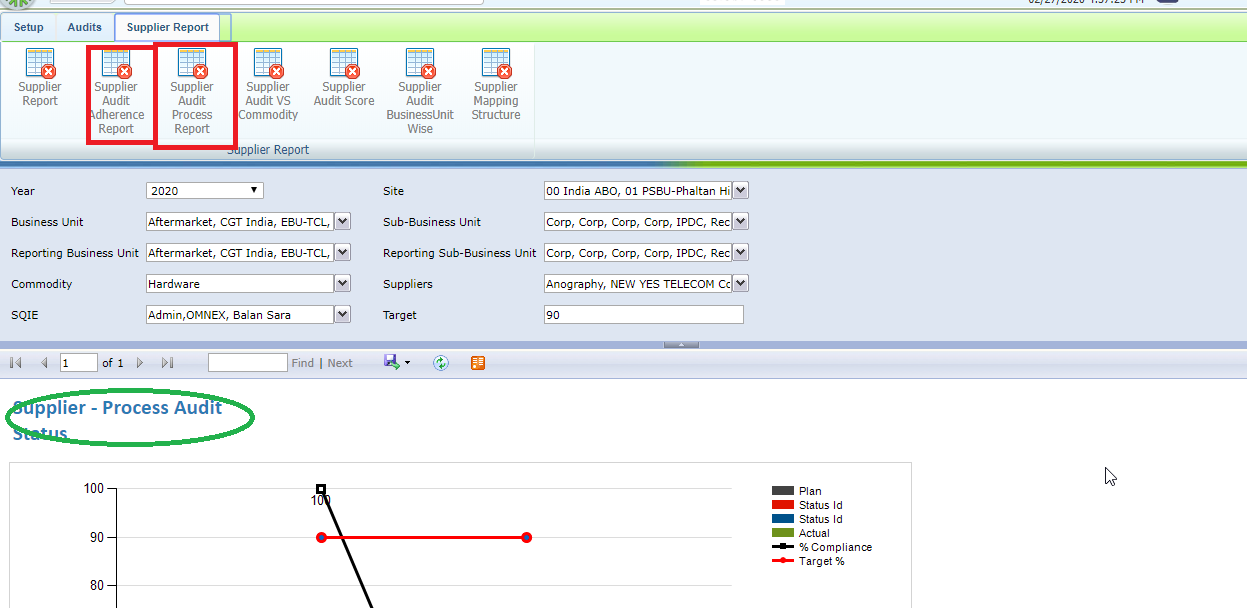Expand the Reporting Business Unit dropdown

(x=342, y=253)
